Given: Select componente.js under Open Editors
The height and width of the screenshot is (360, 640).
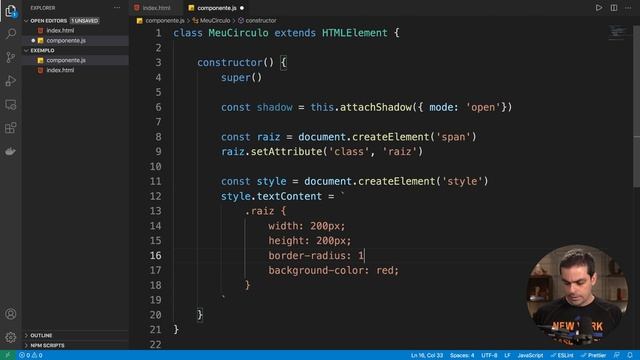Looking at the screenshot, I should [66, 40].
